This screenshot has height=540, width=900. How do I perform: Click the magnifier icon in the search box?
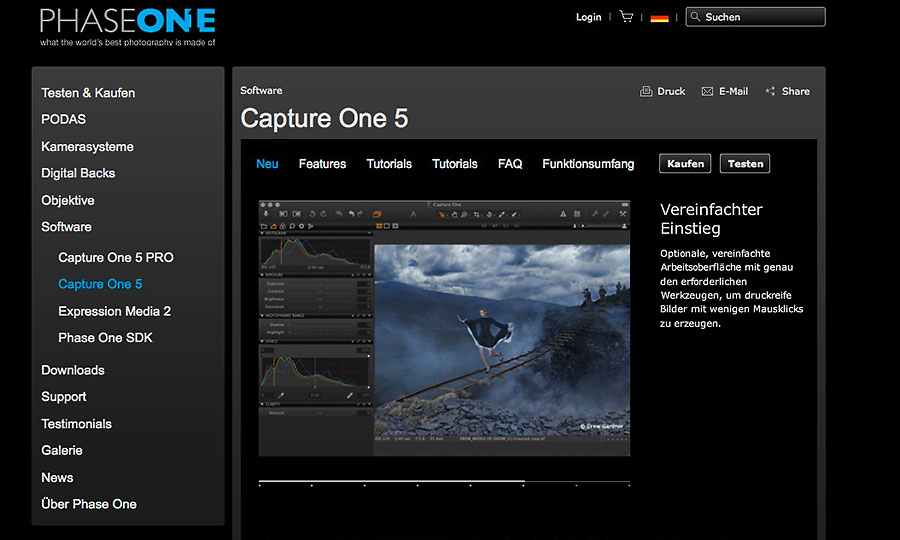[695, 17]
